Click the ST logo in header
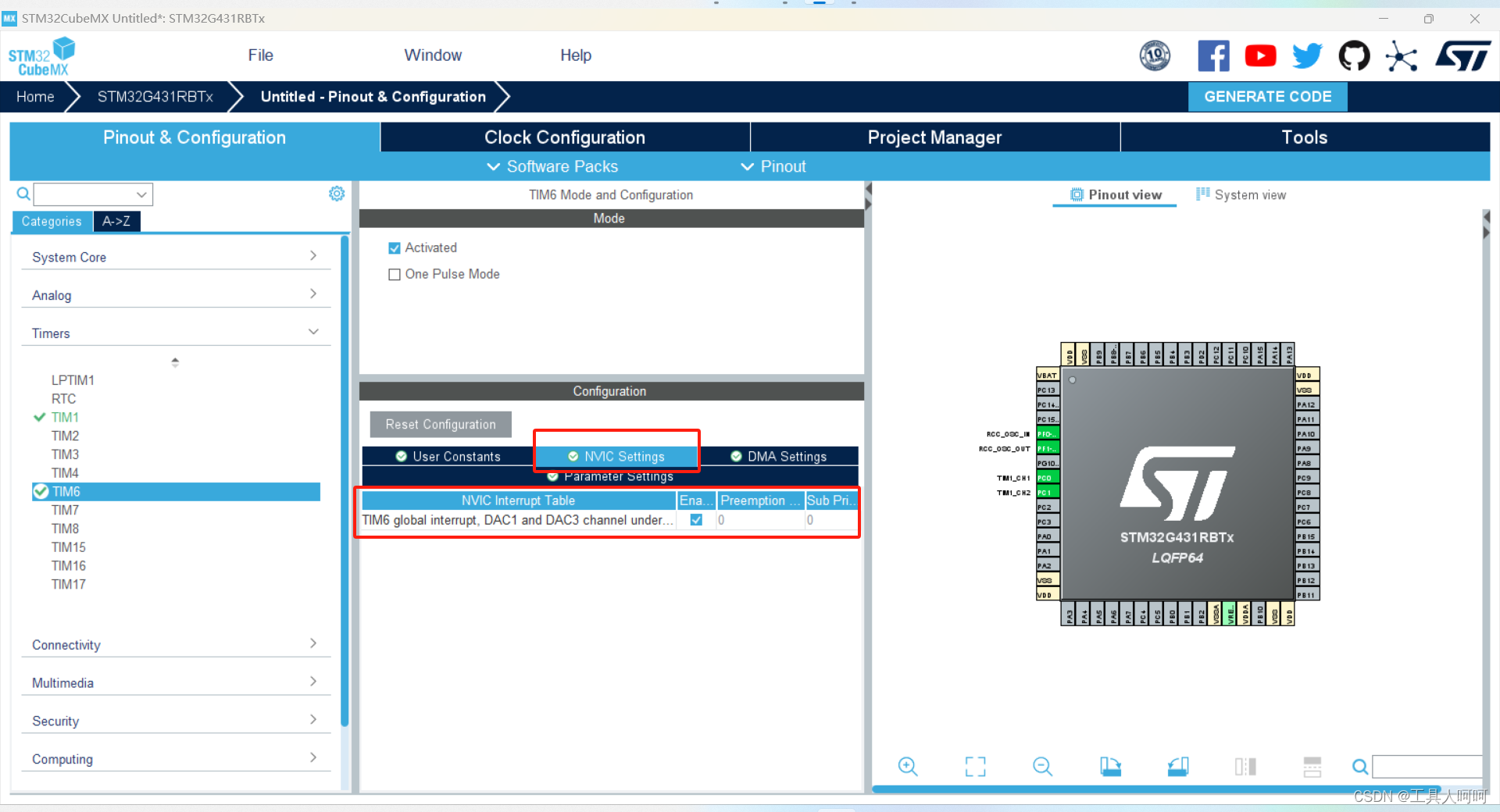This screenshot has height=812, width=1500. tap(1462, 56)
